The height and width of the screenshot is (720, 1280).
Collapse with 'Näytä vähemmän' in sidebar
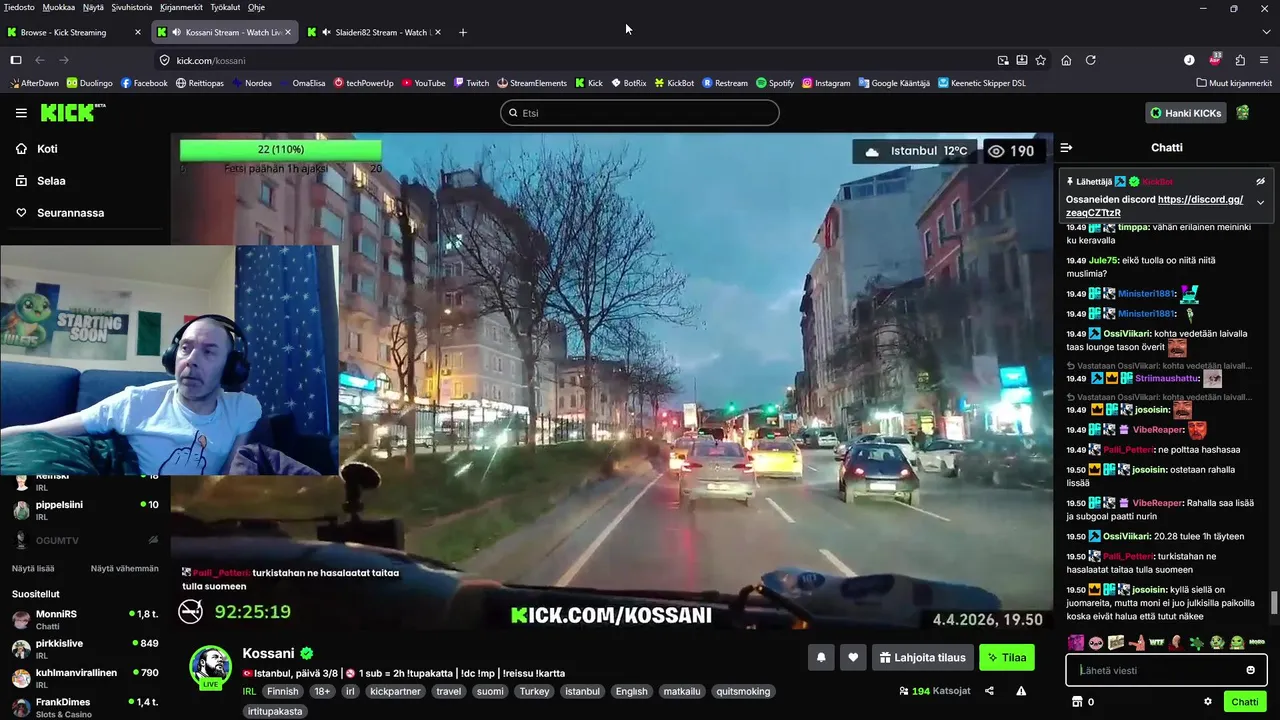[124, 568]
